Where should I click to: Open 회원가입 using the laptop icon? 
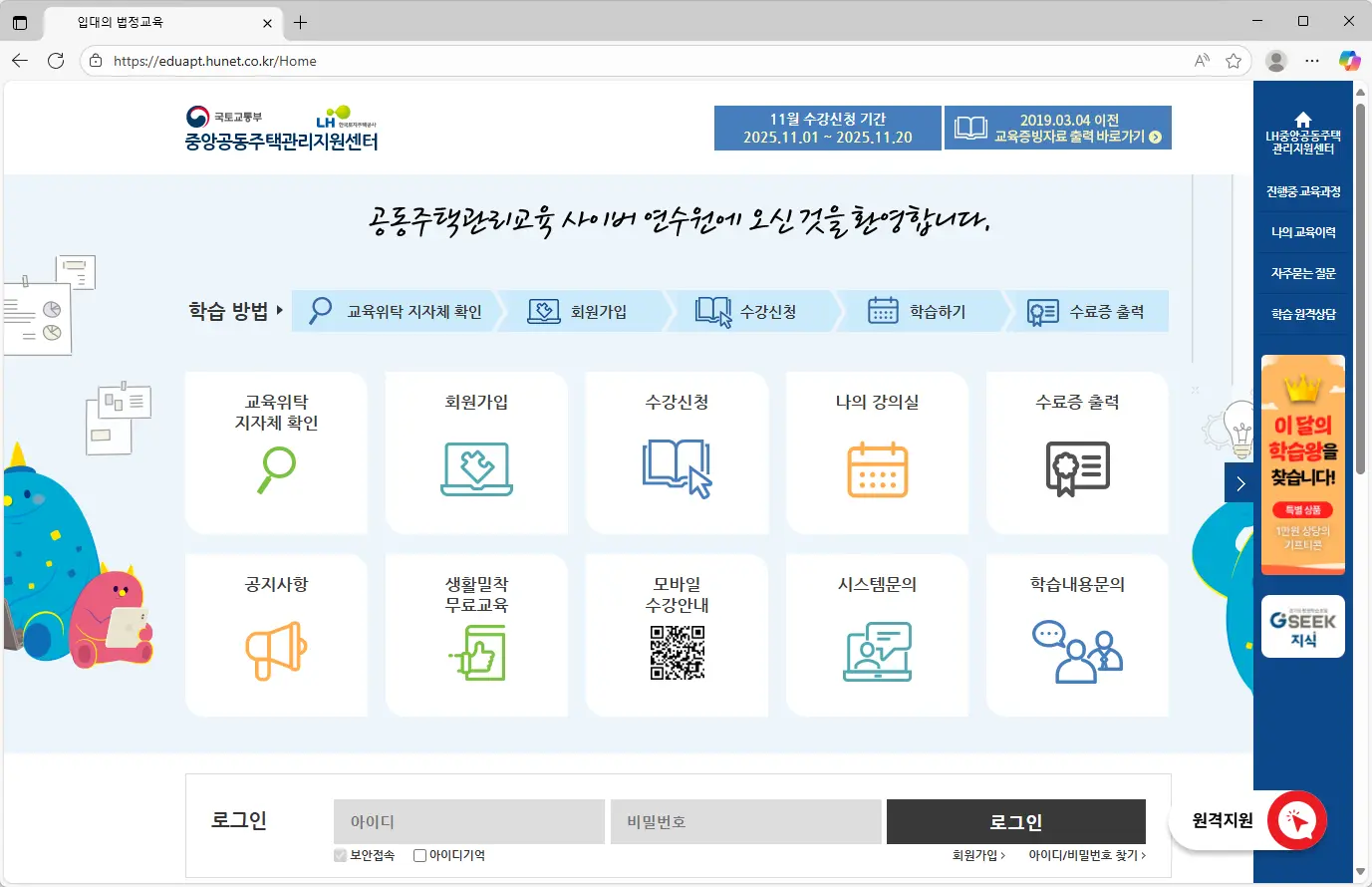click(476, 468)
